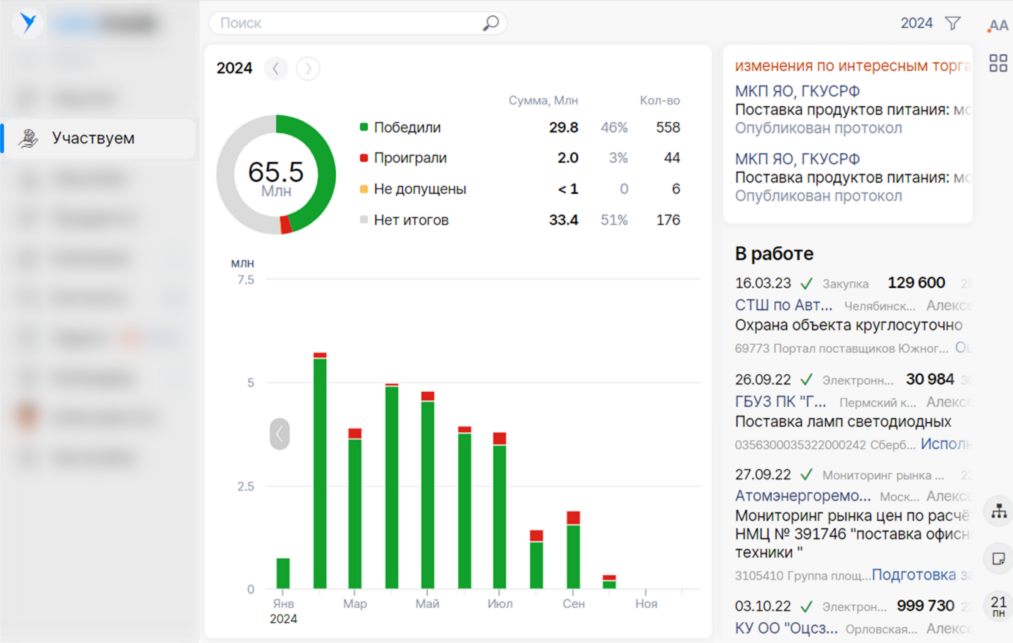
Task: Open the В работе section heading
Action: click(x=774, y=254)
